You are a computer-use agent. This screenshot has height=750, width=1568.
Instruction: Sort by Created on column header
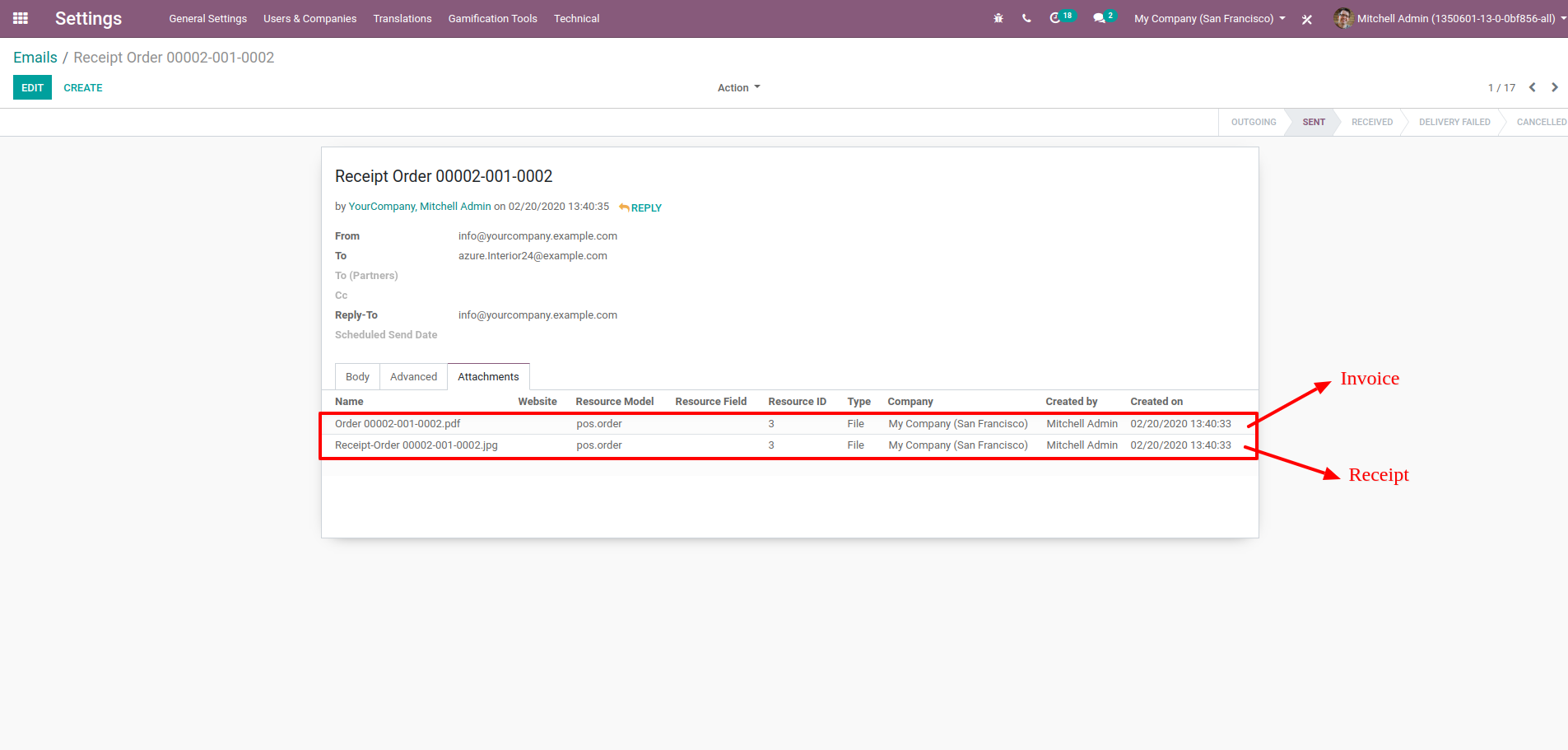click(1156, 402)
